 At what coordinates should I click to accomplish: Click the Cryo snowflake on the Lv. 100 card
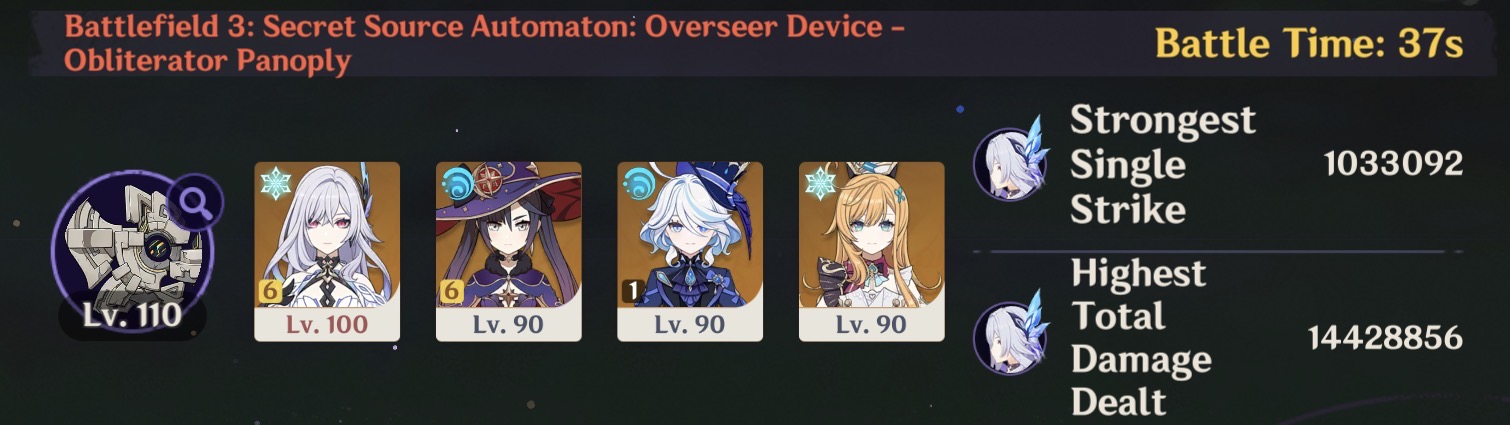tap(275, 184)
